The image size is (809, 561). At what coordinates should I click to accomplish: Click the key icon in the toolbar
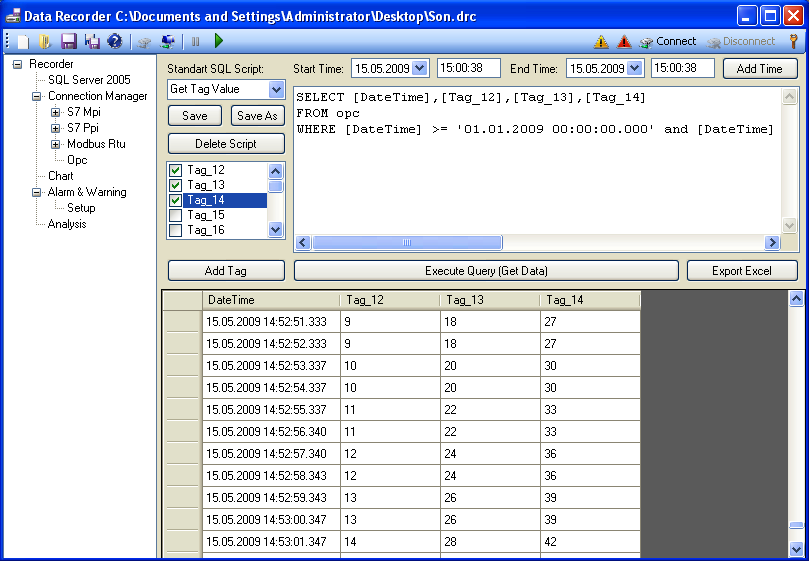[794, 41]
